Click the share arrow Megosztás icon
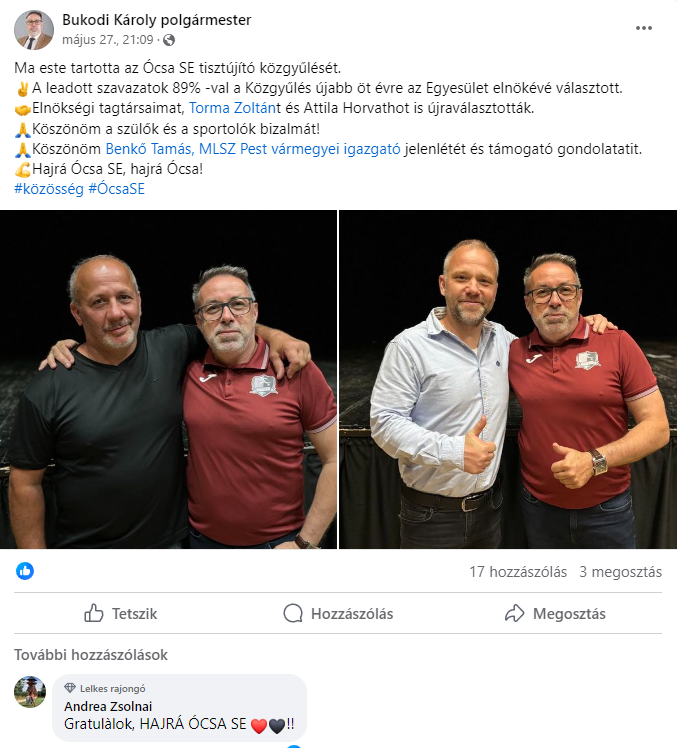The width and height of the screenshot is (677, 748). point(514,613)
